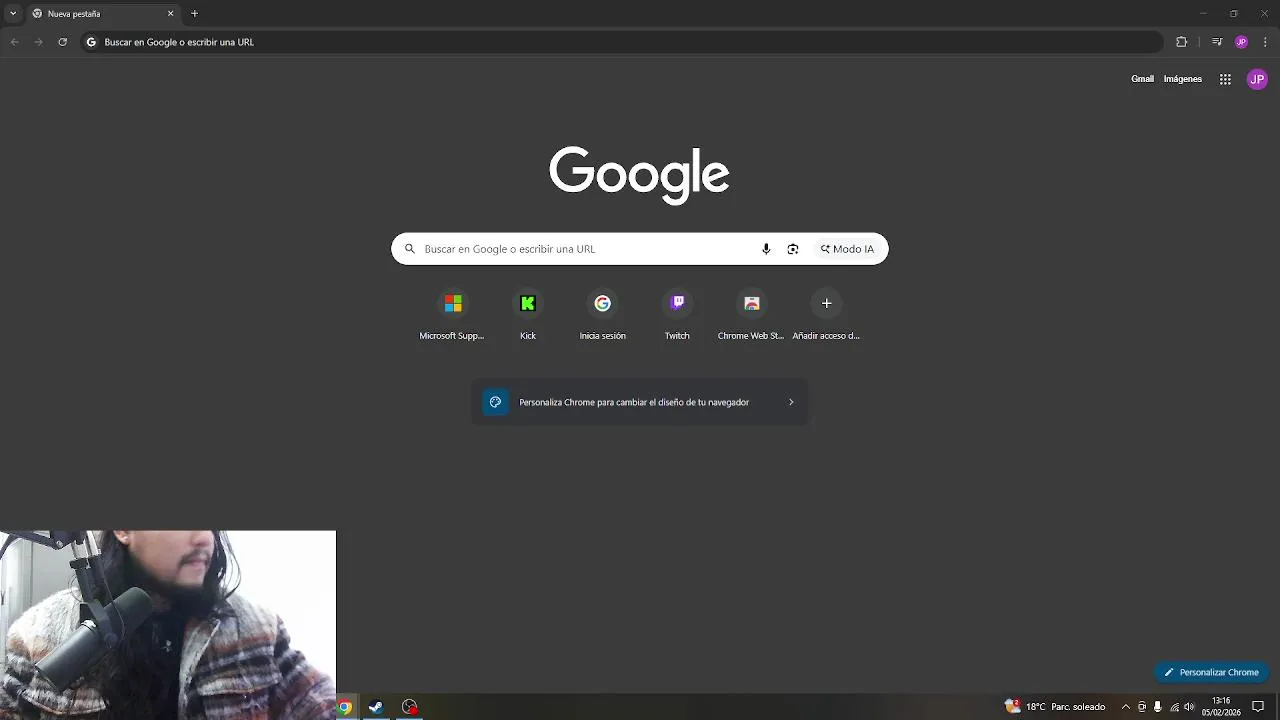Close the Nueva pestaña tab
Screen dimensions: 1280x720
(x=170, y=14)
